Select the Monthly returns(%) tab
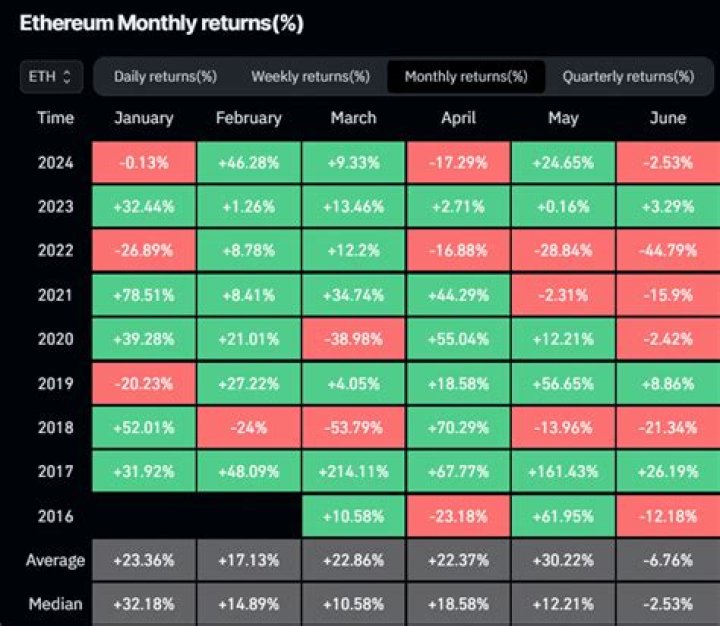The width and height of the screenshot is (720, 626). pyautogui.click(x=466, y=76)
